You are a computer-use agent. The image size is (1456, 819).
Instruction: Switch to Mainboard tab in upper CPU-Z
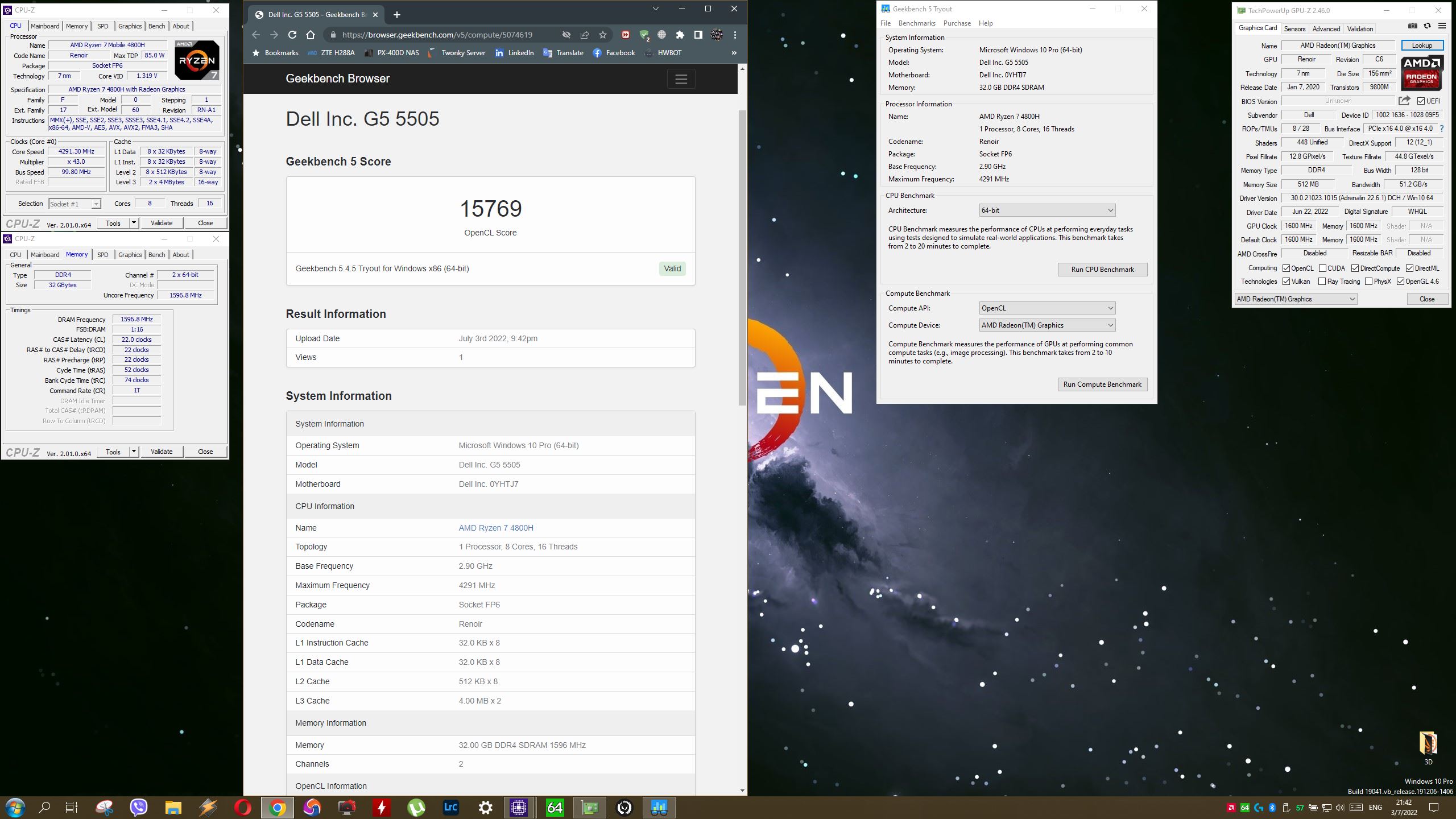[x=45, y=26]
